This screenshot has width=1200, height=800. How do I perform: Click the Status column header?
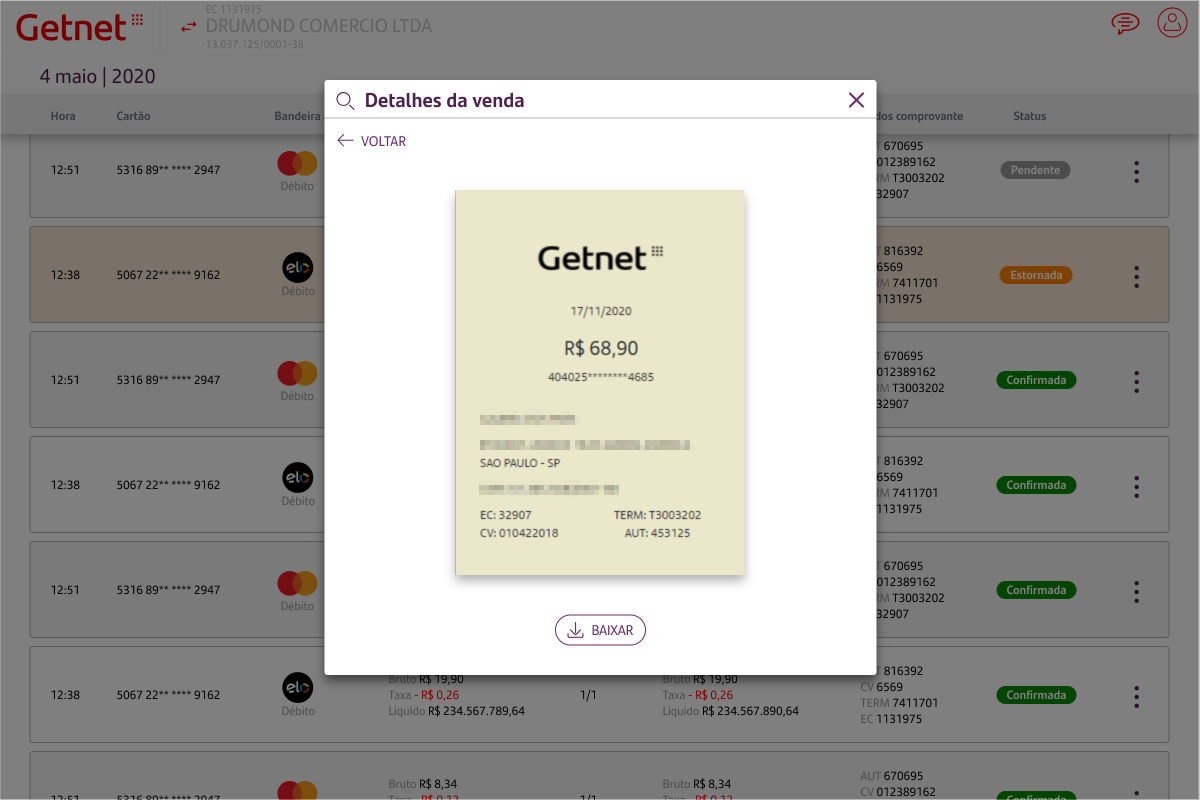(1029, 116)
